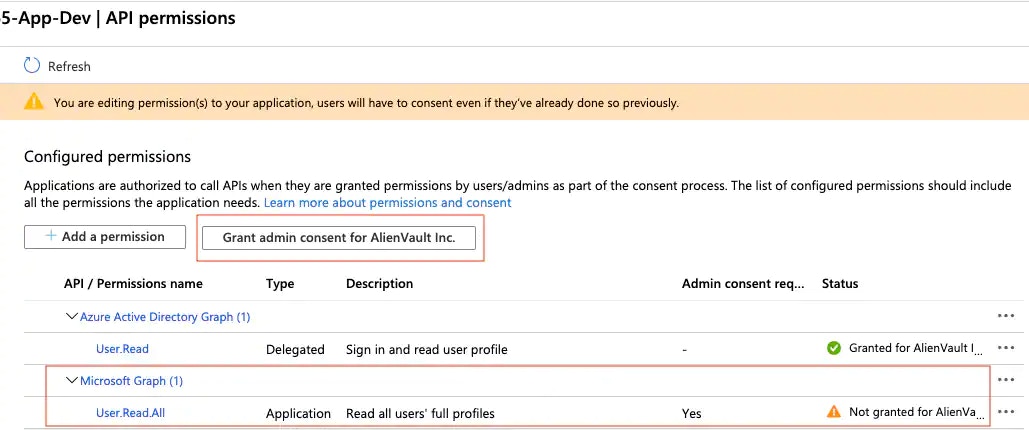Click the Description column header
Image resolution: width=1029 pixels, height=430 pixels.
(379, 284)
